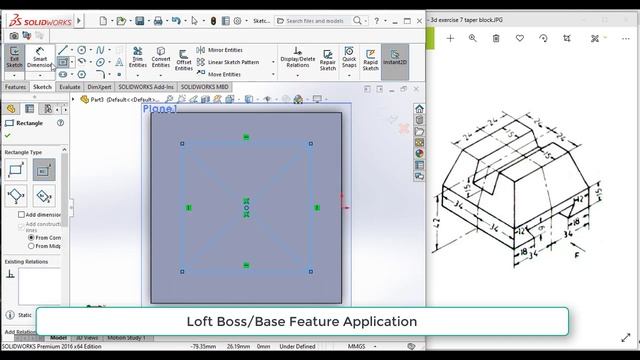This screenshot has height=360, width=640.
Task: Confirm rectangle with green checkmark
Action: (x=8, y=136)
